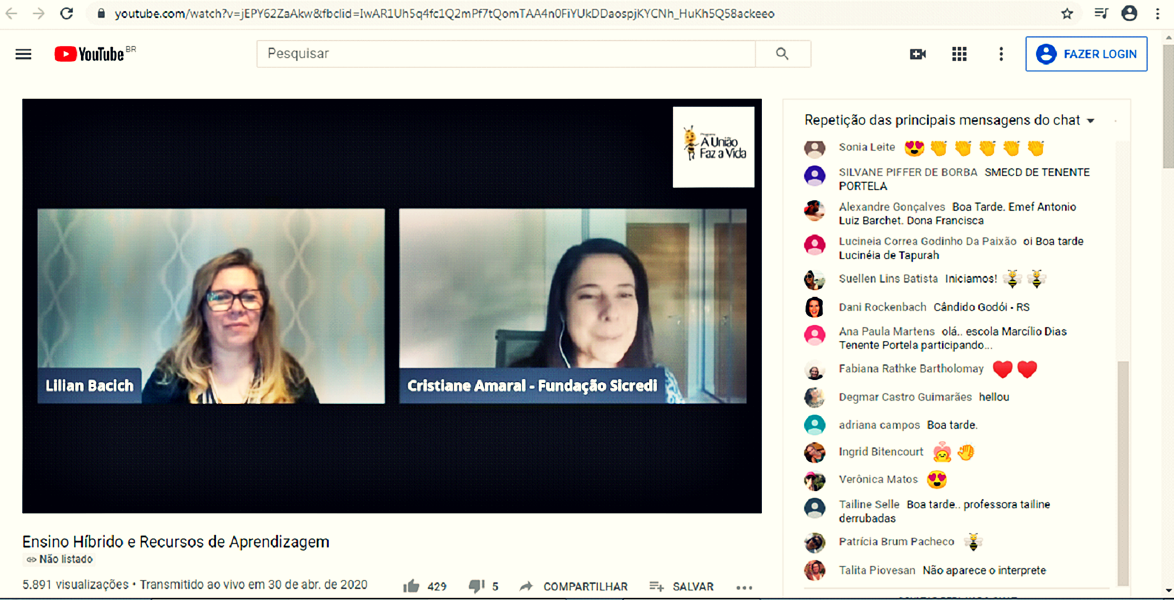Expand the chat replay mode dropdown

[1090, 120]
